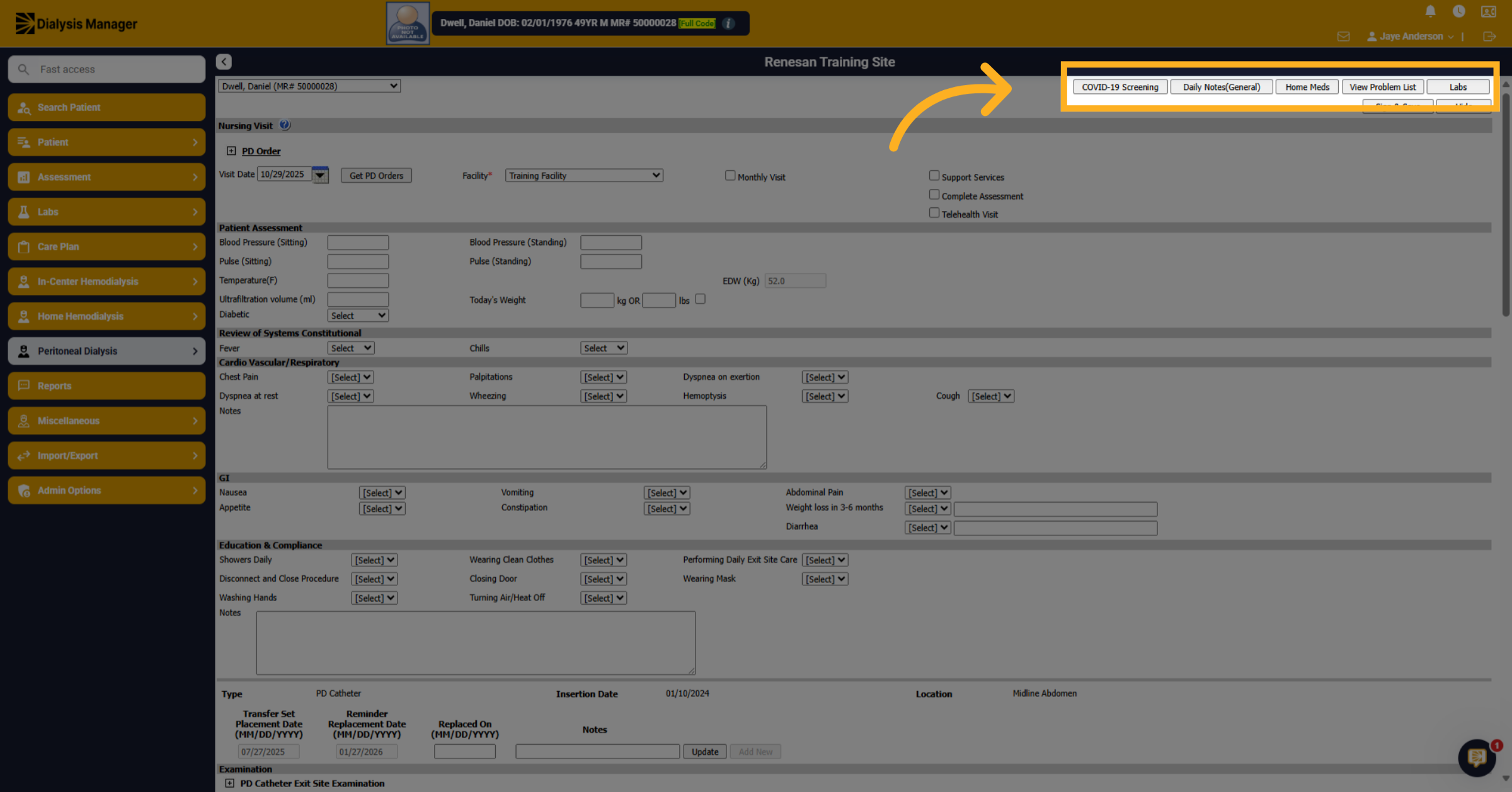Open the Diabetic select dropdown
This screenshot has width=1512, height=792.
358,315
